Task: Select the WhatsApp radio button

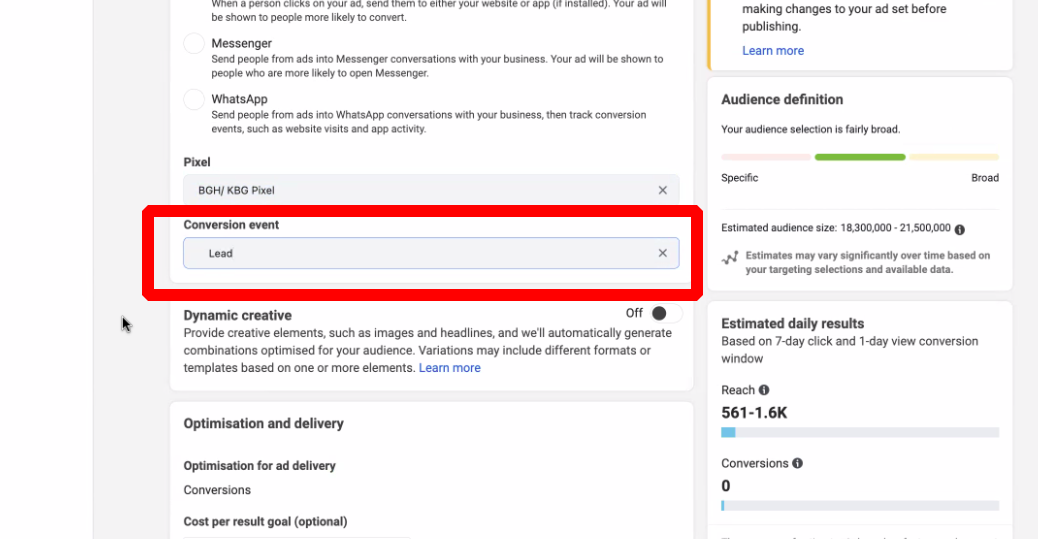Action: coord(194,100)
